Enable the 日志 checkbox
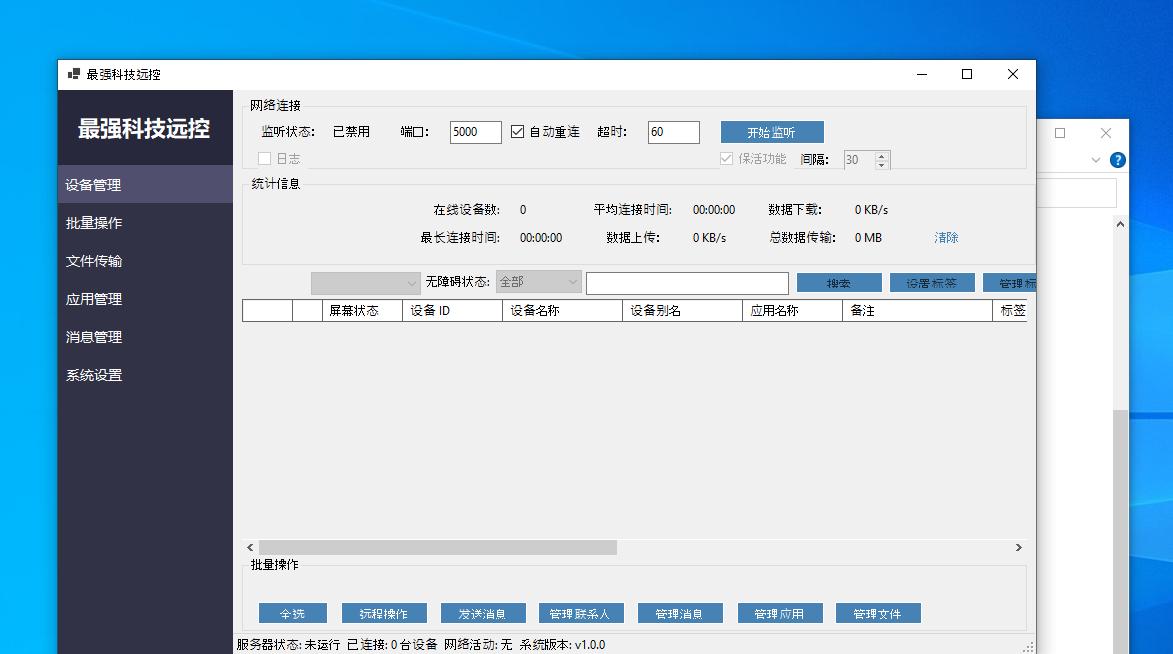1173x654 pixels. [x=264, y=158]
